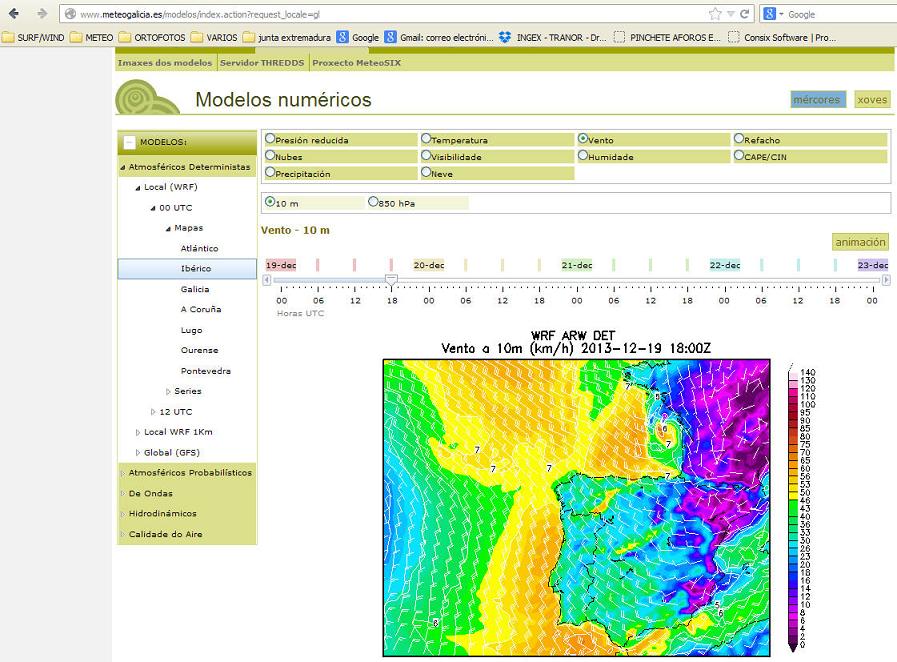Open the Proxecto MeteoSIX tab
This screenshot has height=662, width=897.
356,63
